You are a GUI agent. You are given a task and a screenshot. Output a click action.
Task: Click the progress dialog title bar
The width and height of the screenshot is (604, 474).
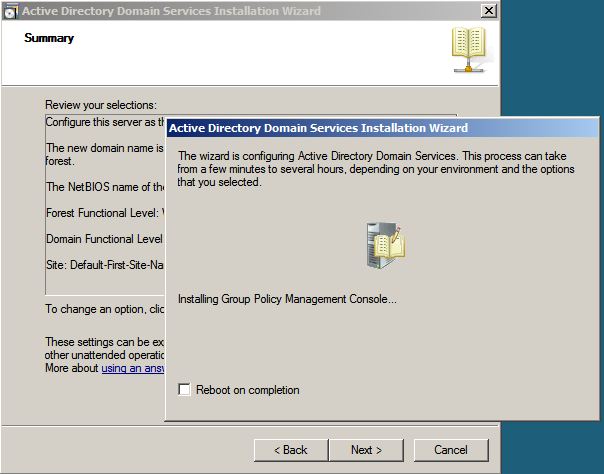click(x=382, y=128)
